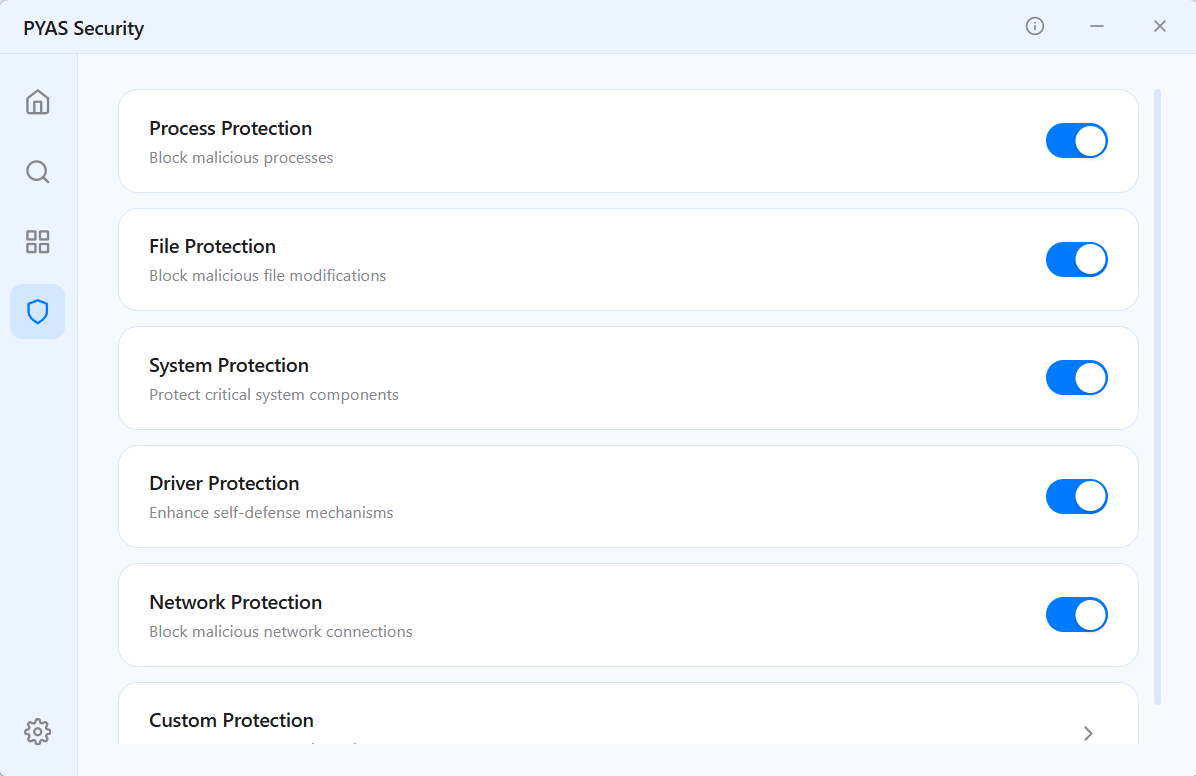Image resolution: width=1196 pixels, height=776 pixels.
Task: Open the Home page from the sidebar
Action: [37, 102]
